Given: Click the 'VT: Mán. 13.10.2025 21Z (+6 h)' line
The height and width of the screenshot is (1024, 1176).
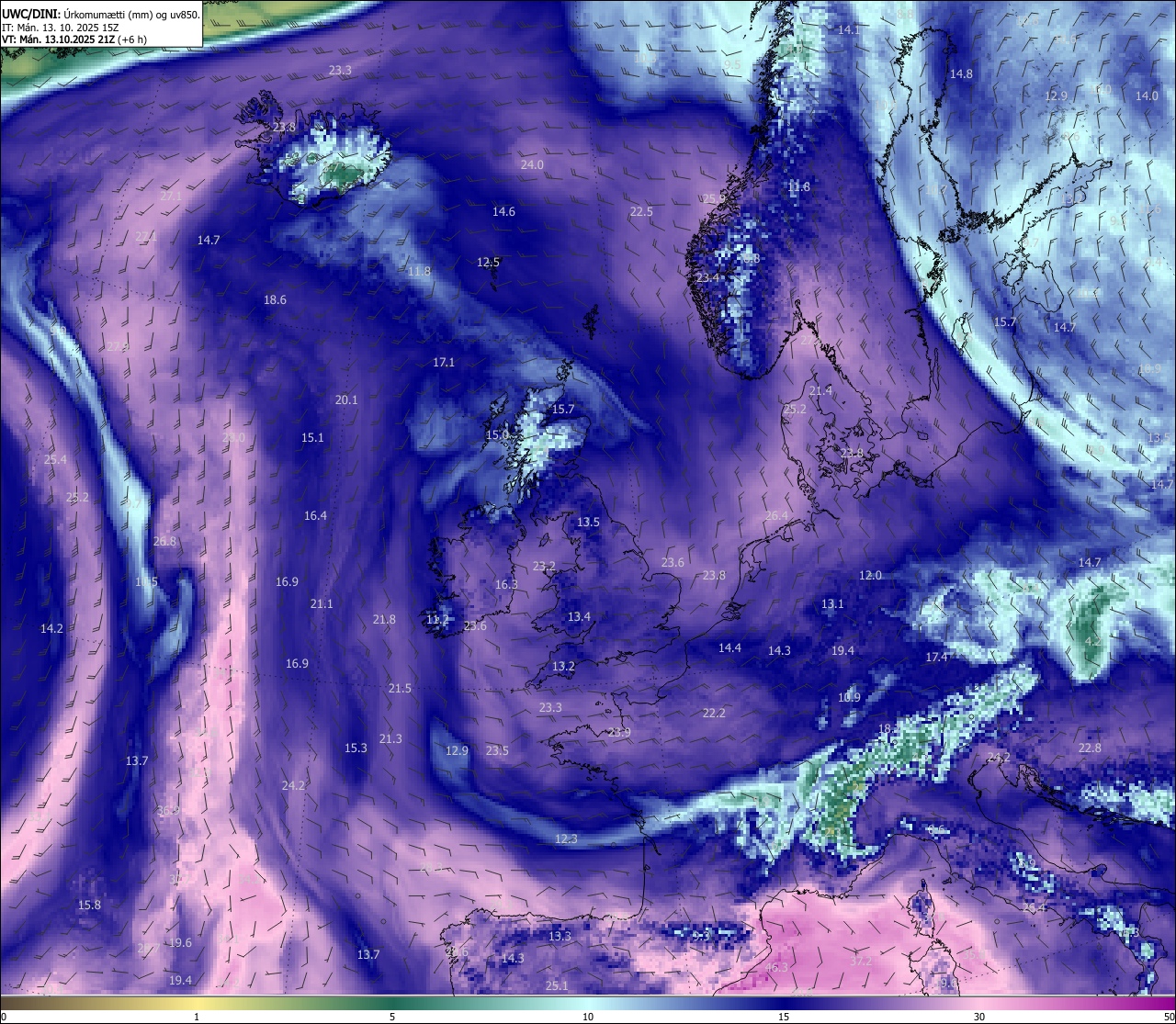Looking at the screenshot, I should click(x=74, y=39).
